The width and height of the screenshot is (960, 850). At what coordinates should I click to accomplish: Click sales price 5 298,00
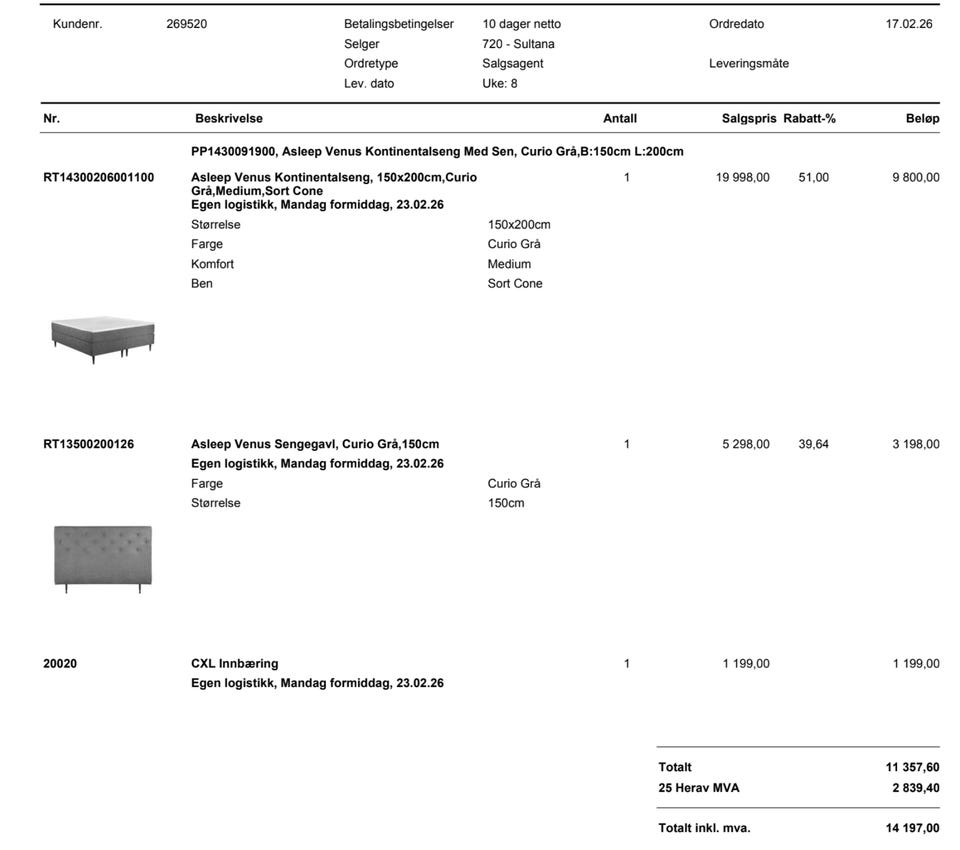coord(746,444)
